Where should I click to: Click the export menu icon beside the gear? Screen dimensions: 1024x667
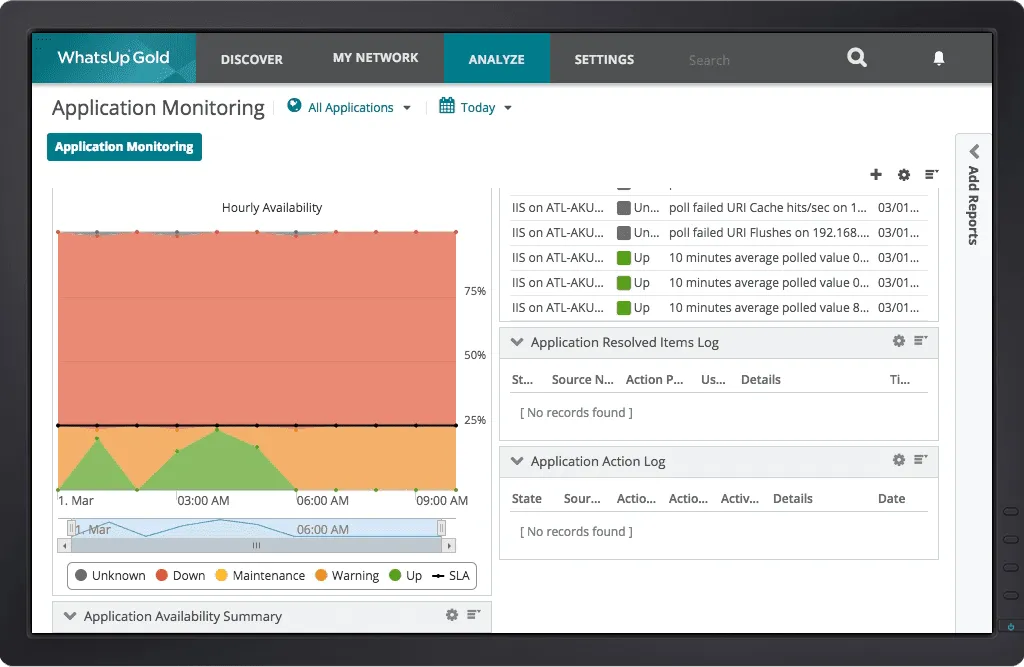pos(930,174)
